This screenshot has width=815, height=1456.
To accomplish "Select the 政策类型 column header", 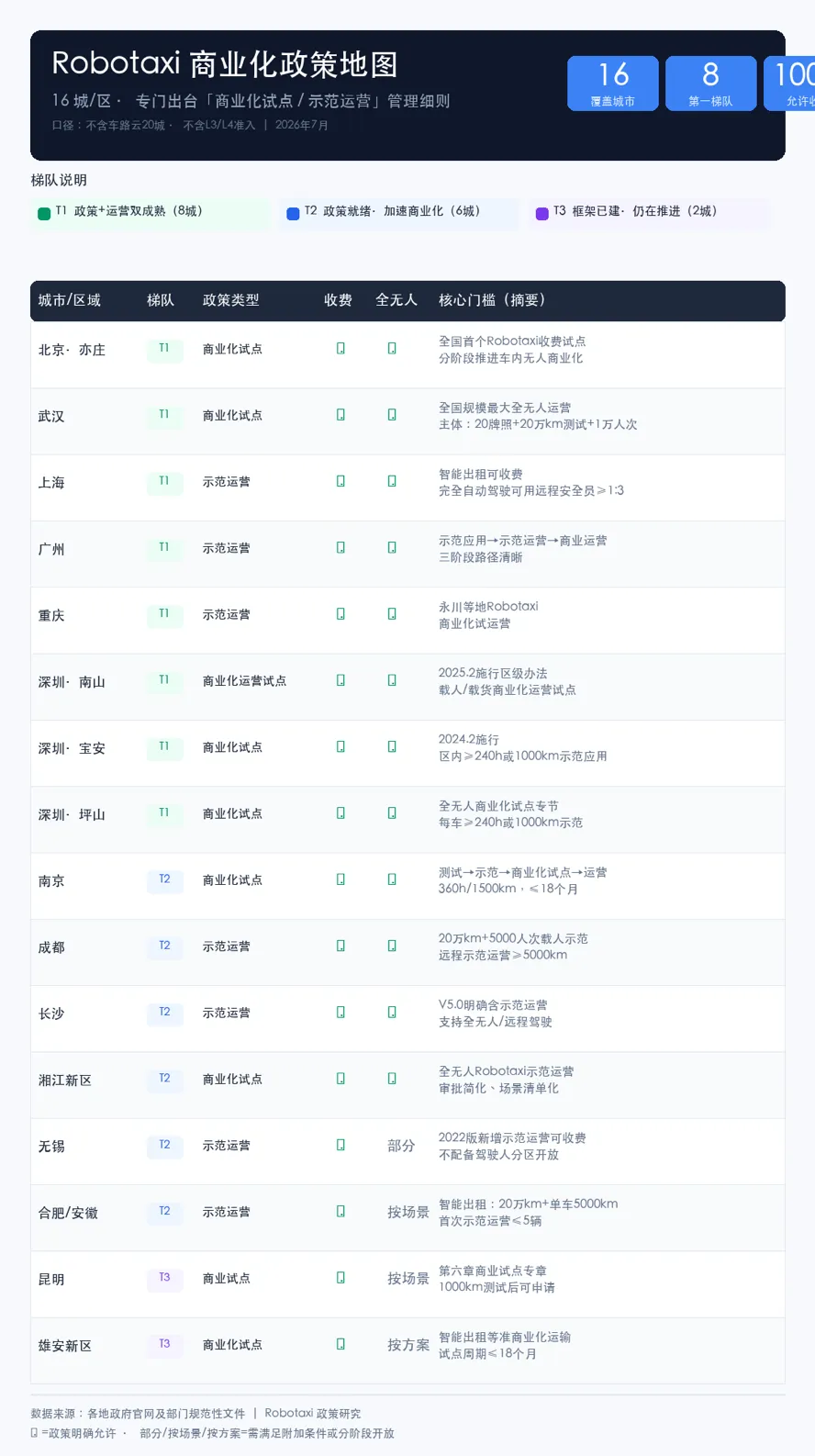I will click(x=231, y=300).
